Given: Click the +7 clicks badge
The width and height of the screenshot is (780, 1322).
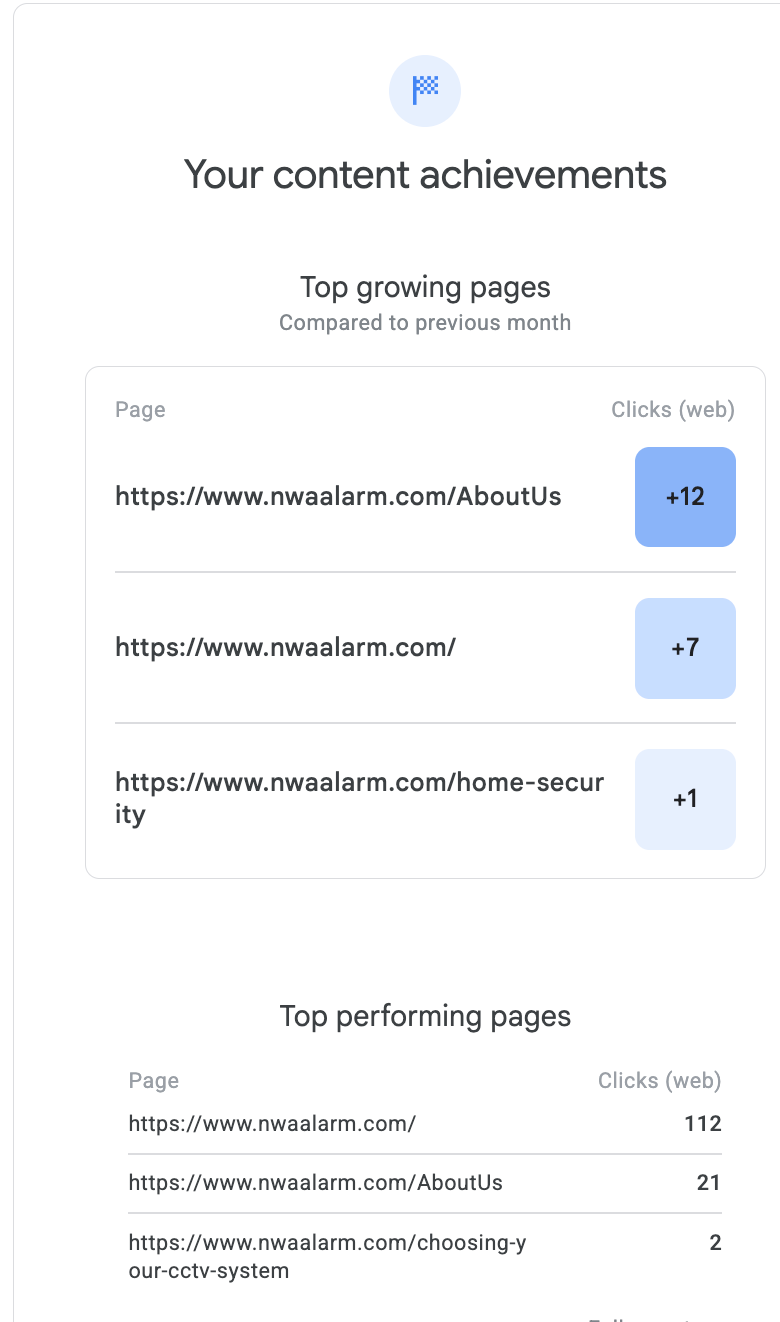Looking at the screenshot, I should pyautogui.click(x=685, y=648).
